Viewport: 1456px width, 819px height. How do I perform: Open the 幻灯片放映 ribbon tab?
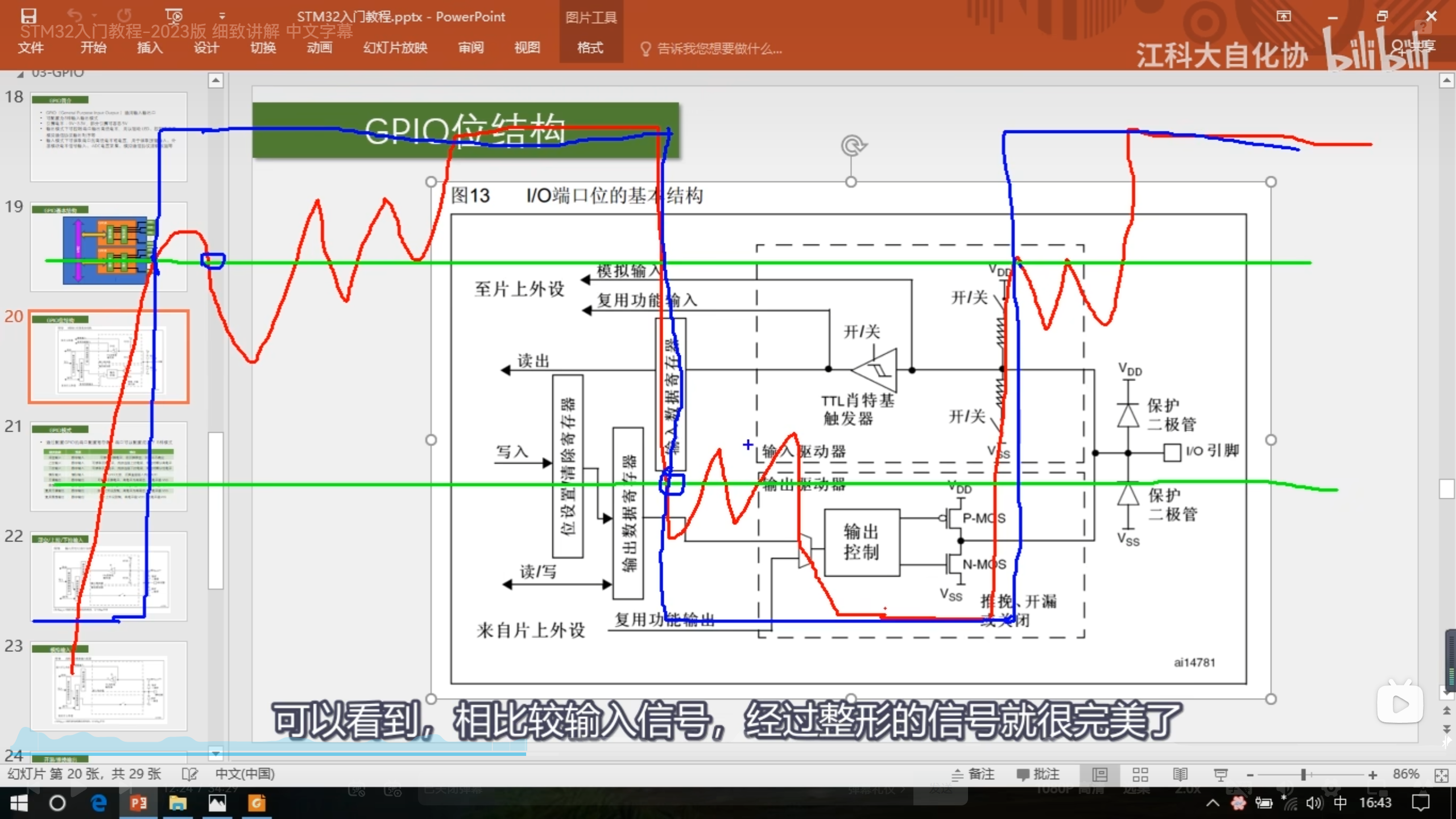click(x=395, y=48)
